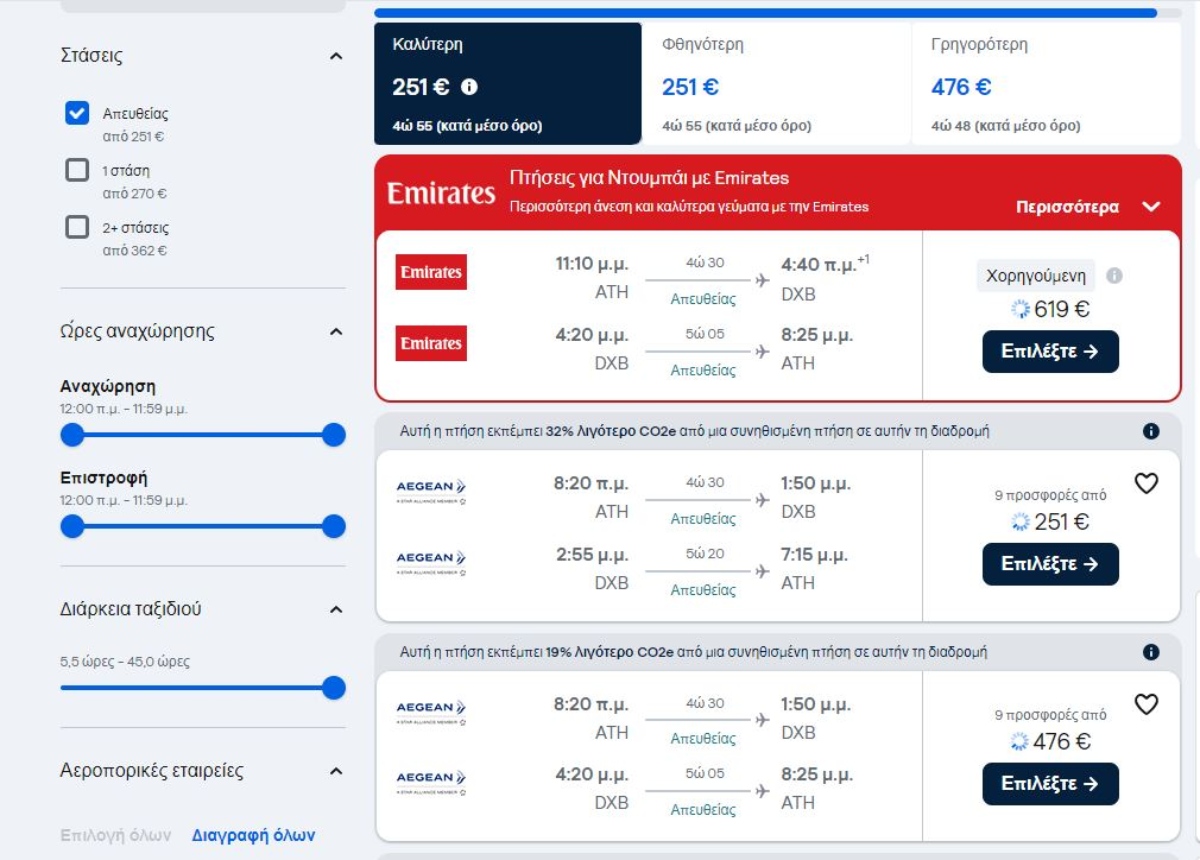
Task: Click Επιλέξτε button for 251 € Aegean flight
Action: (1050, 564)
